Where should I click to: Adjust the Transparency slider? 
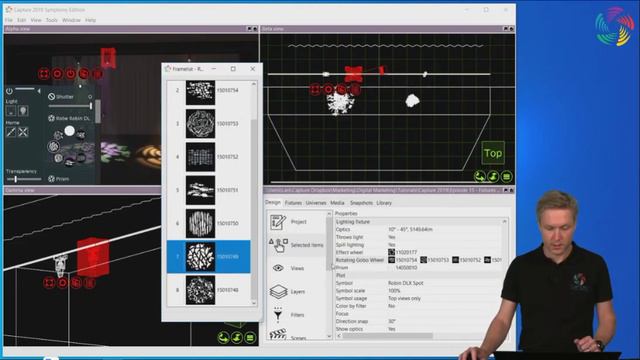pyautogui.click(x=24, y=179)
